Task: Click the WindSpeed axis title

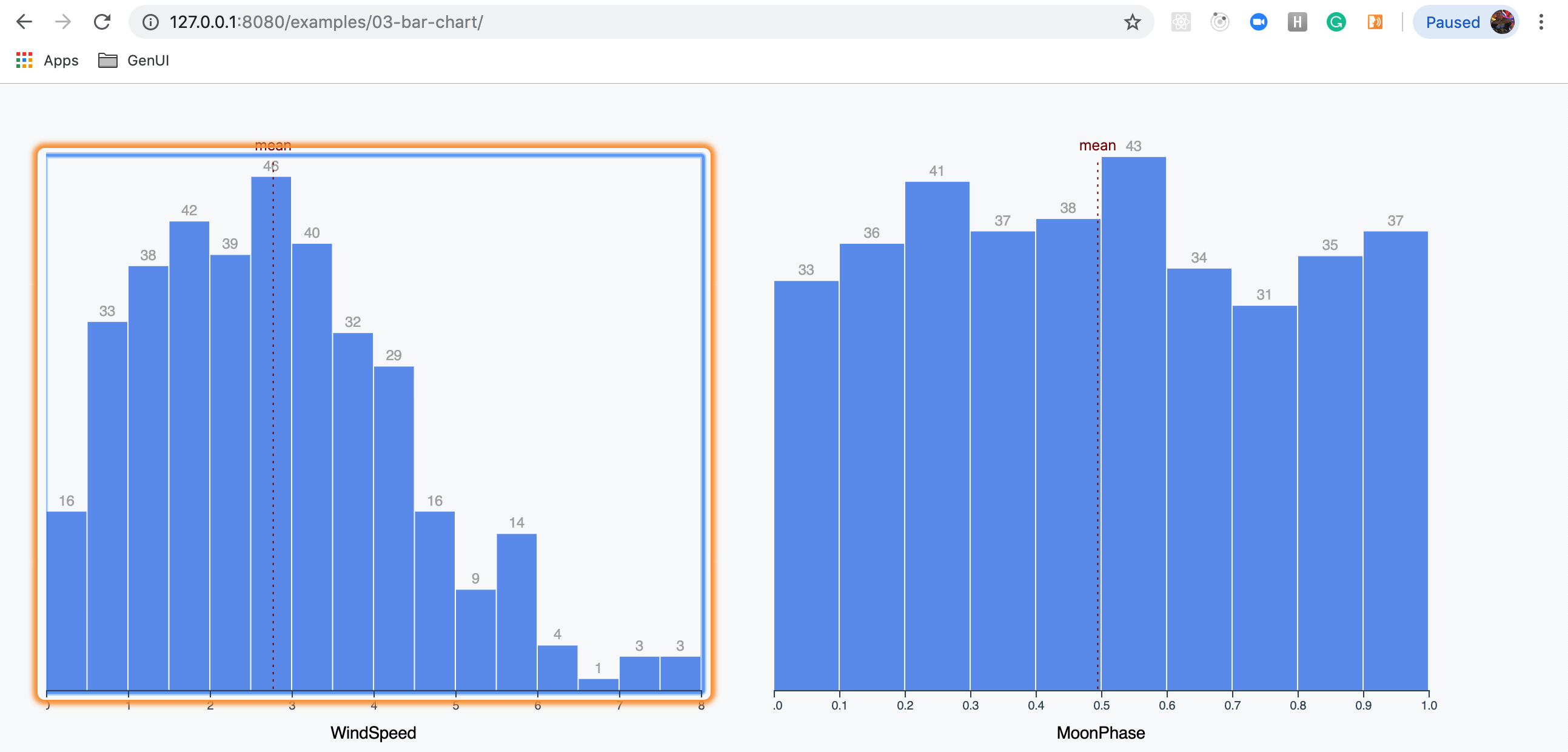Action: click(x=373, y=733)
